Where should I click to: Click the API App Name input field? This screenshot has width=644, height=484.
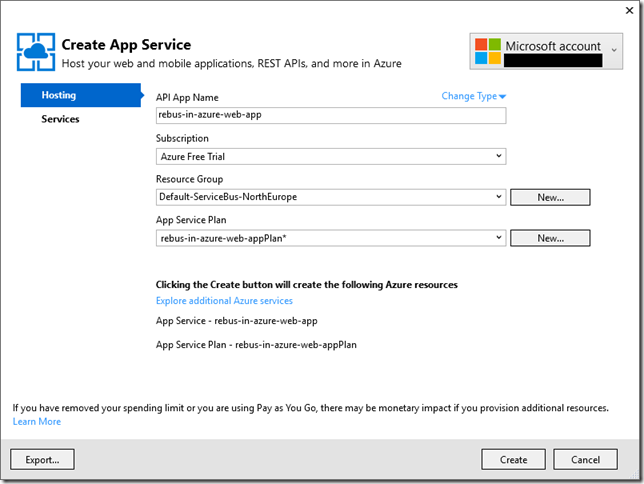click(x=331, y=115)
